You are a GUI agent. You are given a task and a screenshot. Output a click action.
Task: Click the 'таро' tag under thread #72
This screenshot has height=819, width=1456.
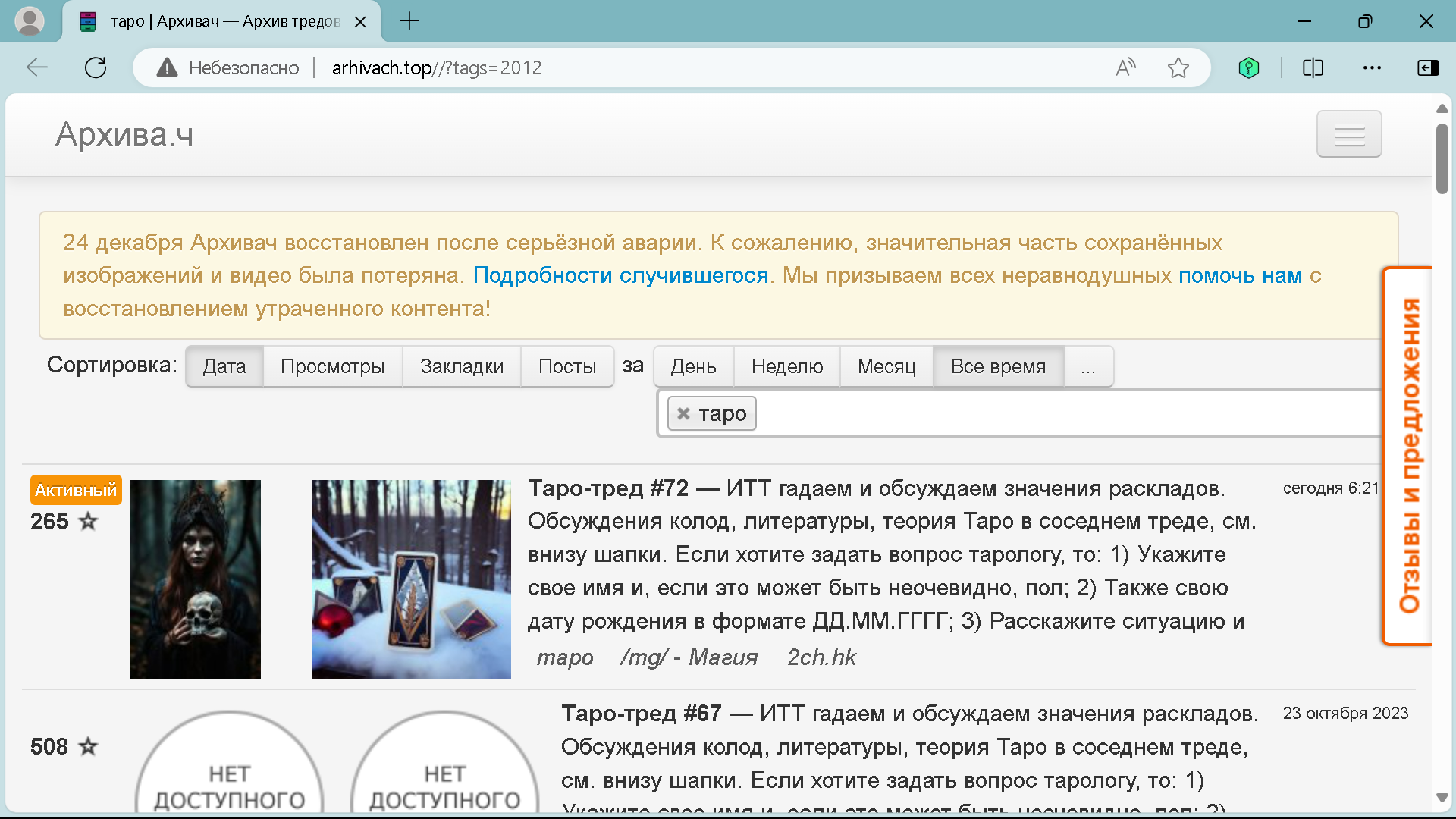[565, 657]
